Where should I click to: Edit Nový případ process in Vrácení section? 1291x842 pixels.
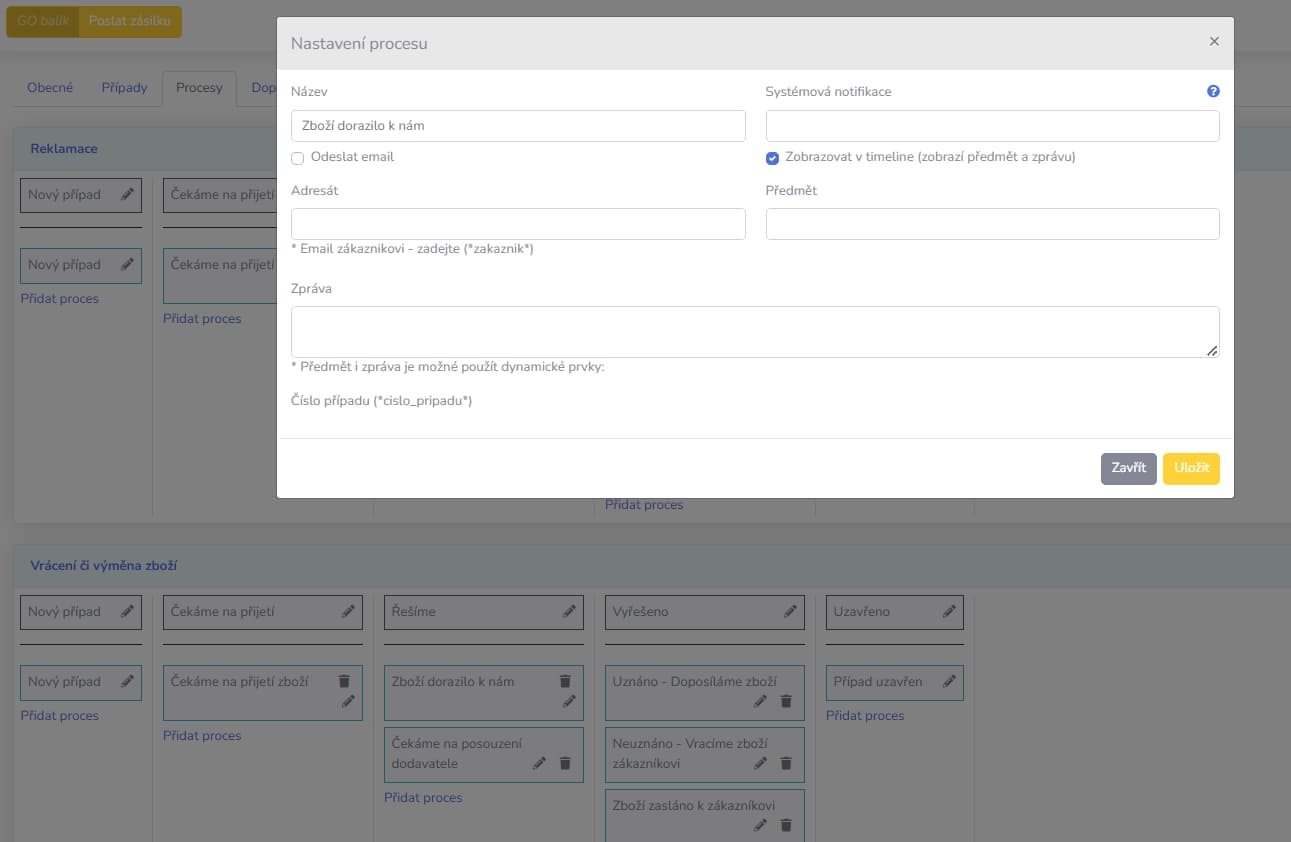(x=127, y=682)
